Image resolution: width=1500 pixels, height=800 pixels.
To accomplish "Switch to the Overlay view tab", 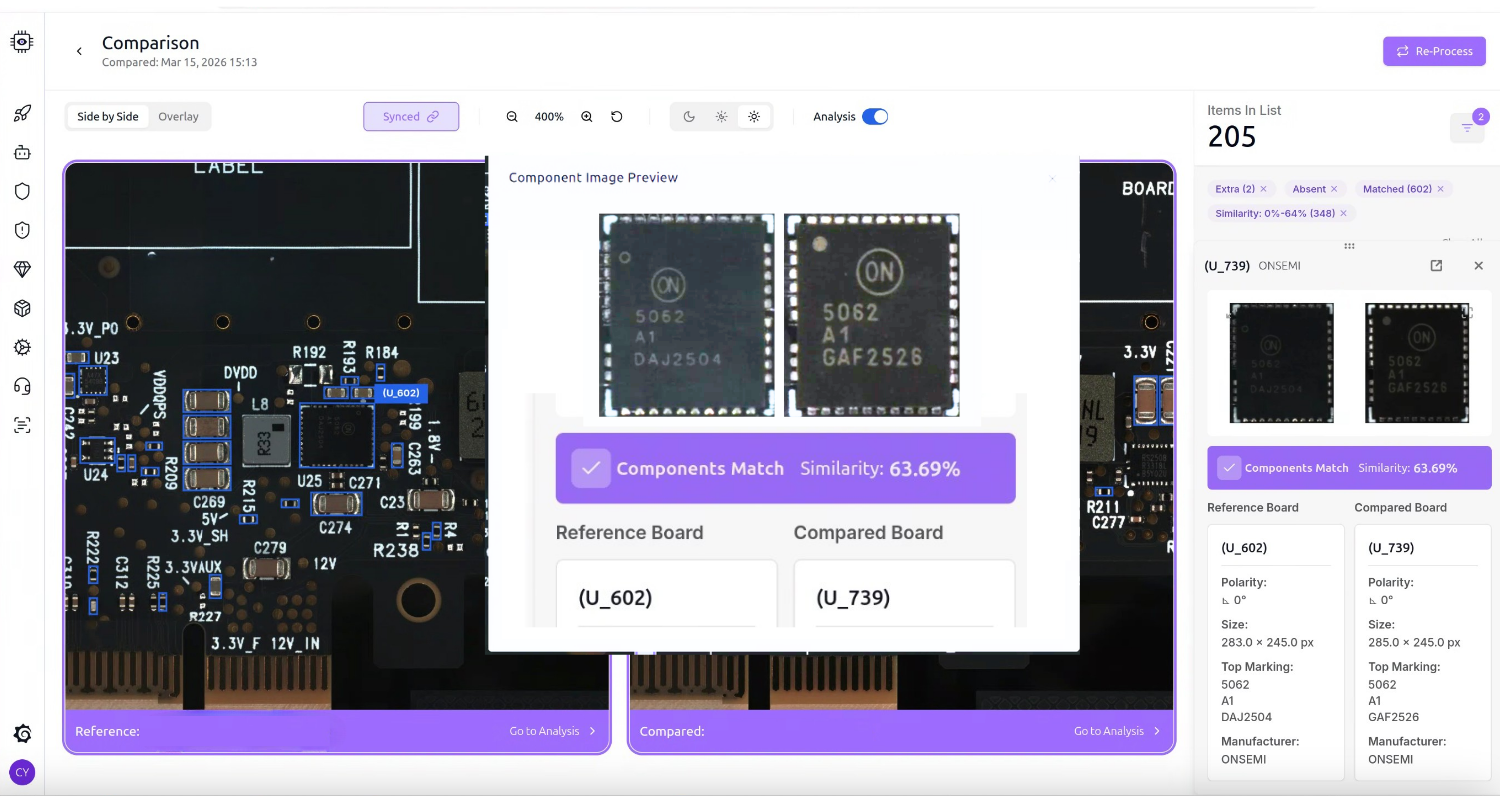I will (178, 117).
